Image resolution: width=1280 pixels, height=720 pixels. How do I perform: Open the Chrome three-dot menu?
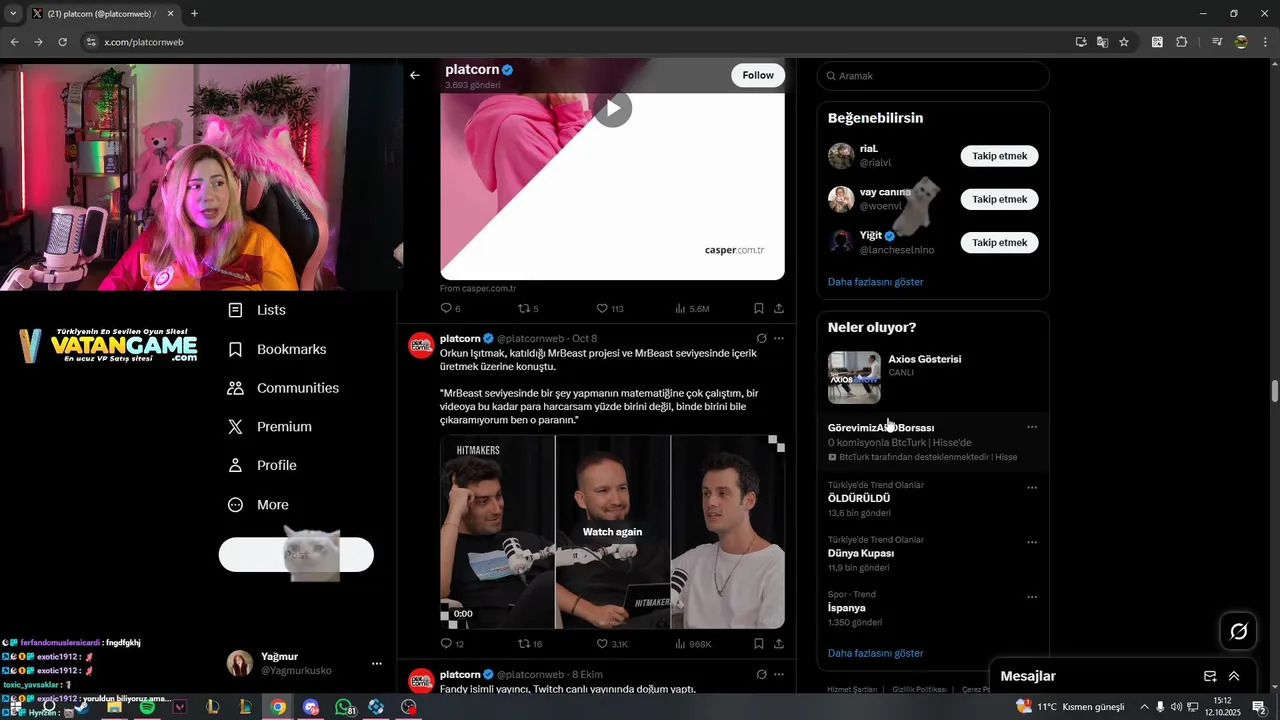tap(1265, 42)
